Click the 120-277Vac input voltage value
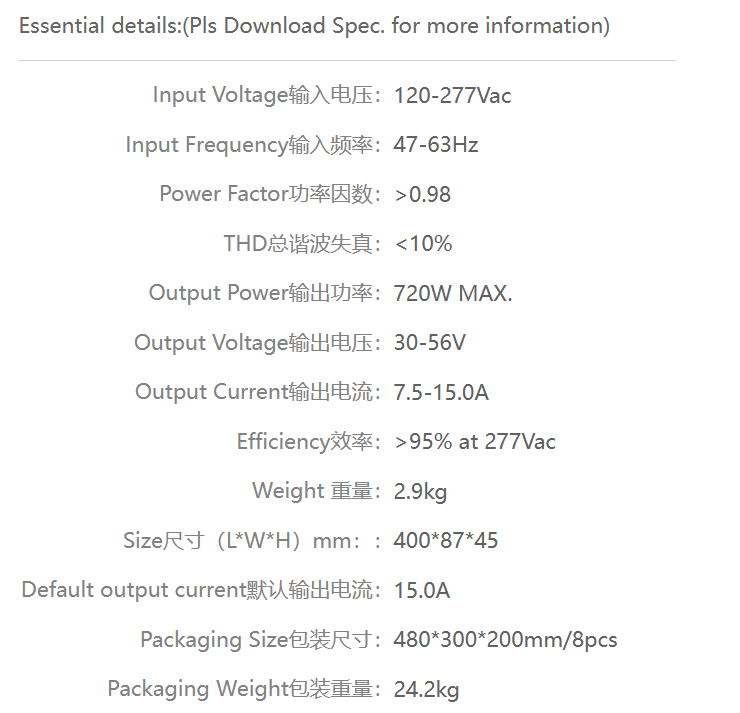The width and height of the screenshot is (740, 713). pos(452,96)
